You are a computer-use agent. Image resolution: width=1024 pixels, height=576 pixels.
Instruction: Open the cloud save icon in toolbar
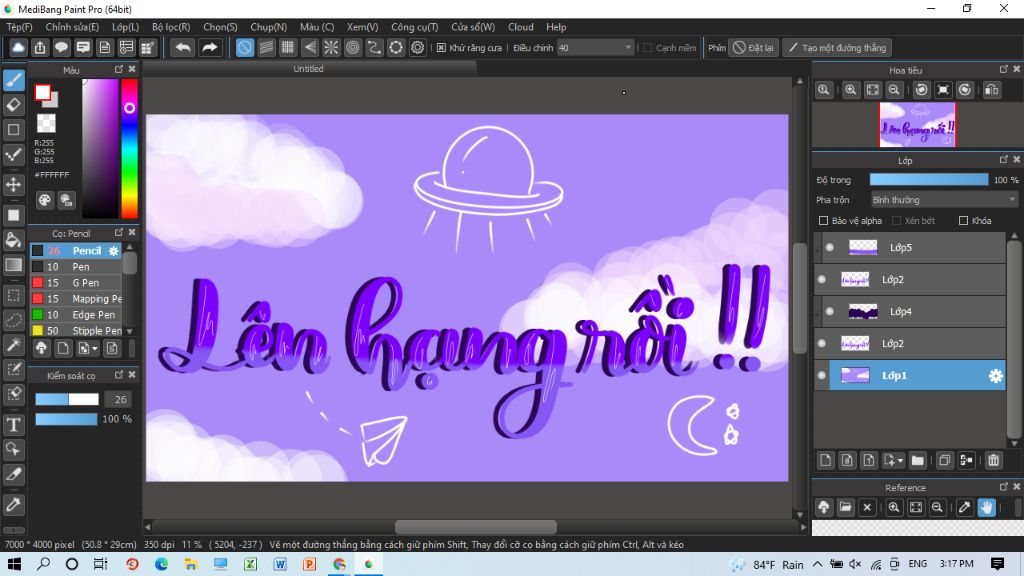18,48
